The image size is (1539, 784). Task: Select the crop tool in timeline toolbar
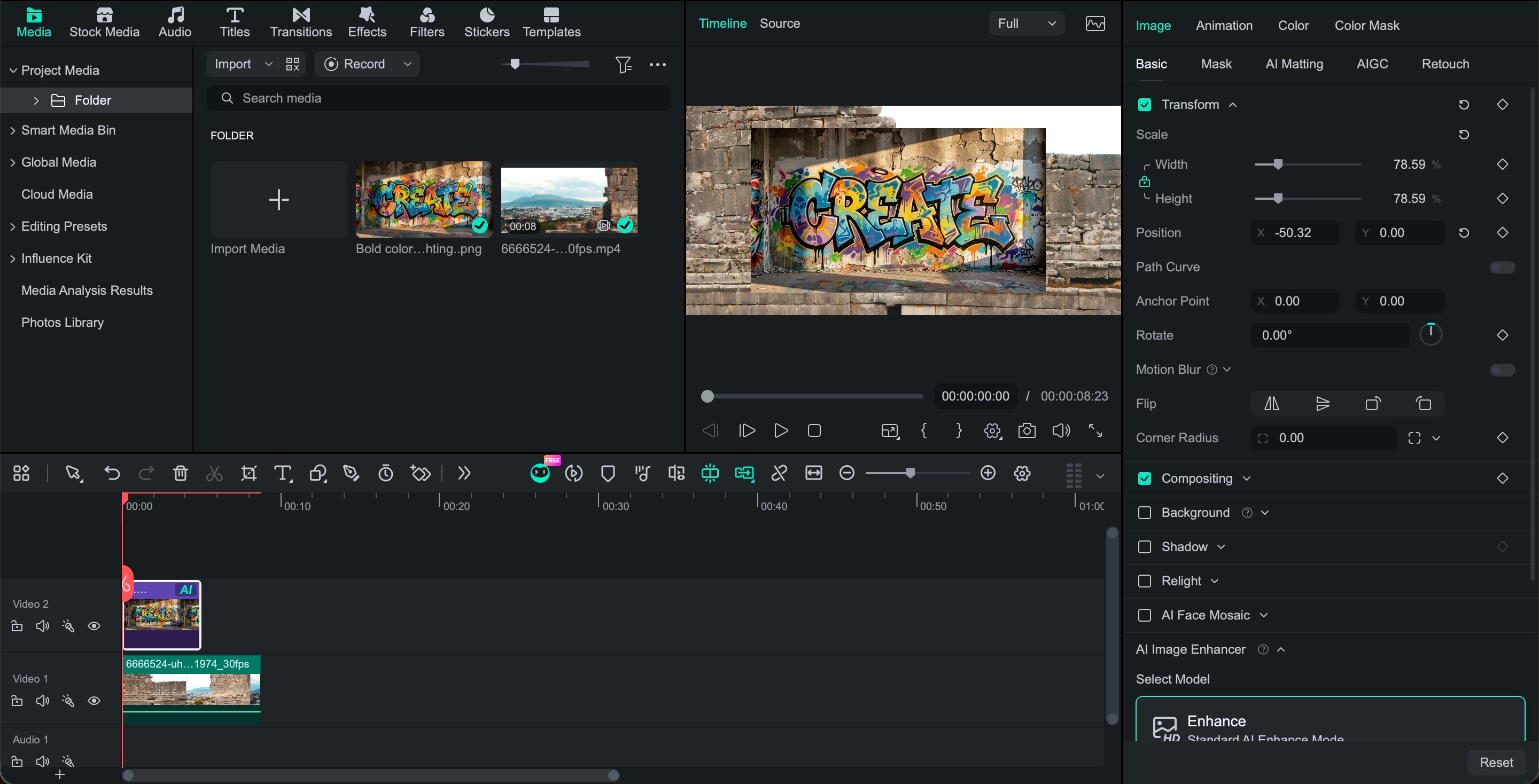248,474
